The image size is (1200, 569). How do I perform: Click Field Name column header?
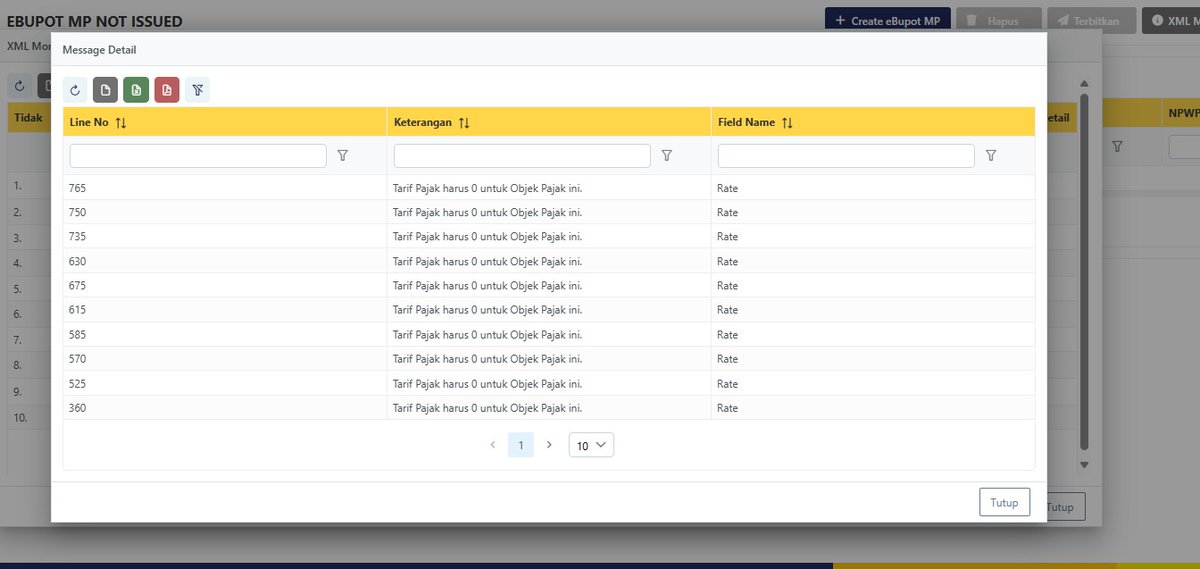click(873, 122)
